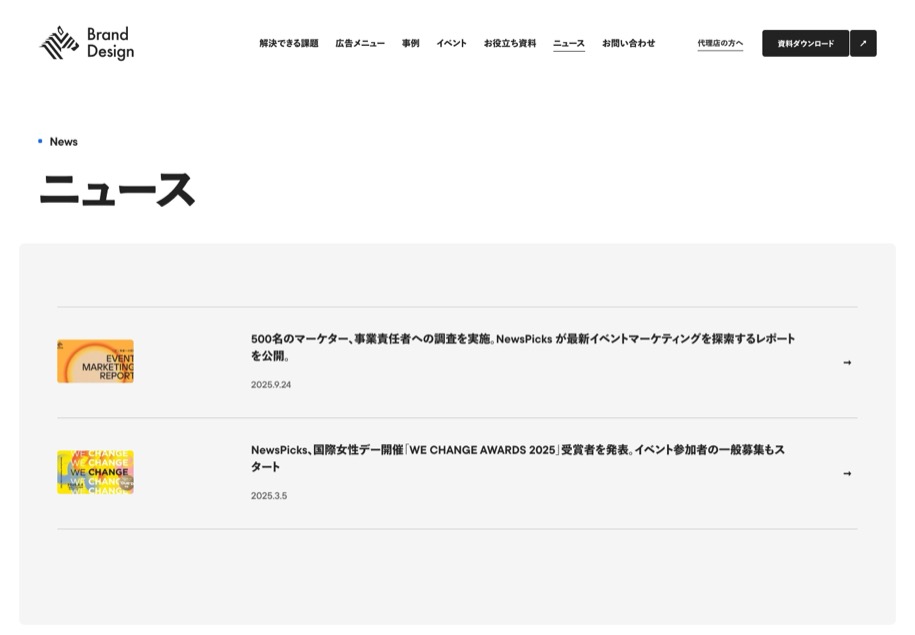
Task: Click the large ニュース page heading
Action: point(117,190)
